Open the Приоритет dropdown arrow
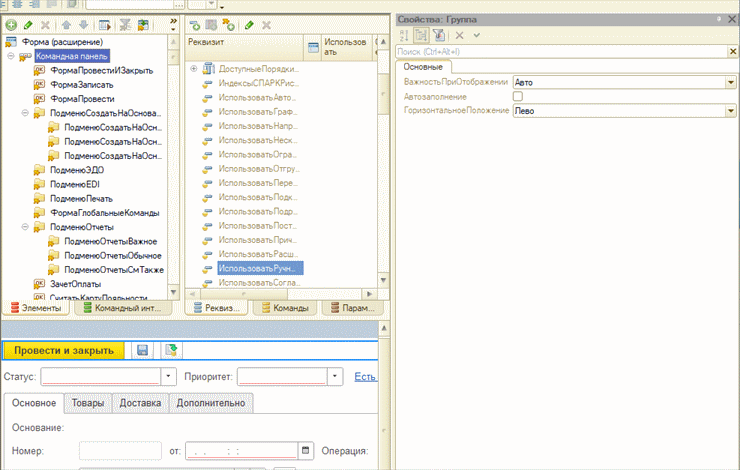740x470 pixels. (x=335, y=377)
